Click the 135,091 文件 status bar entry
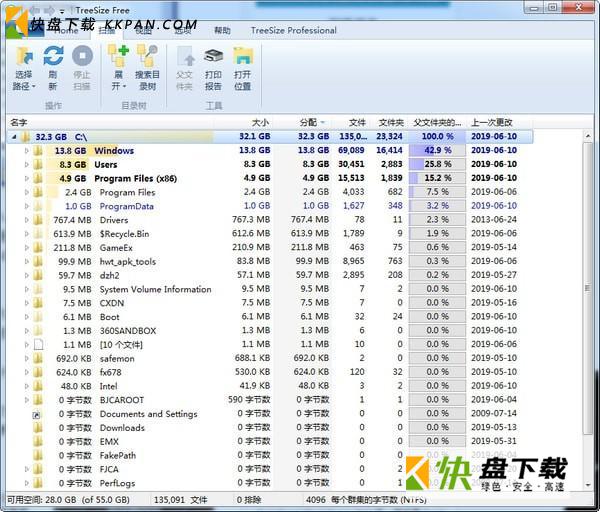Viewport: 600px width, 512px height. point(180,500)
